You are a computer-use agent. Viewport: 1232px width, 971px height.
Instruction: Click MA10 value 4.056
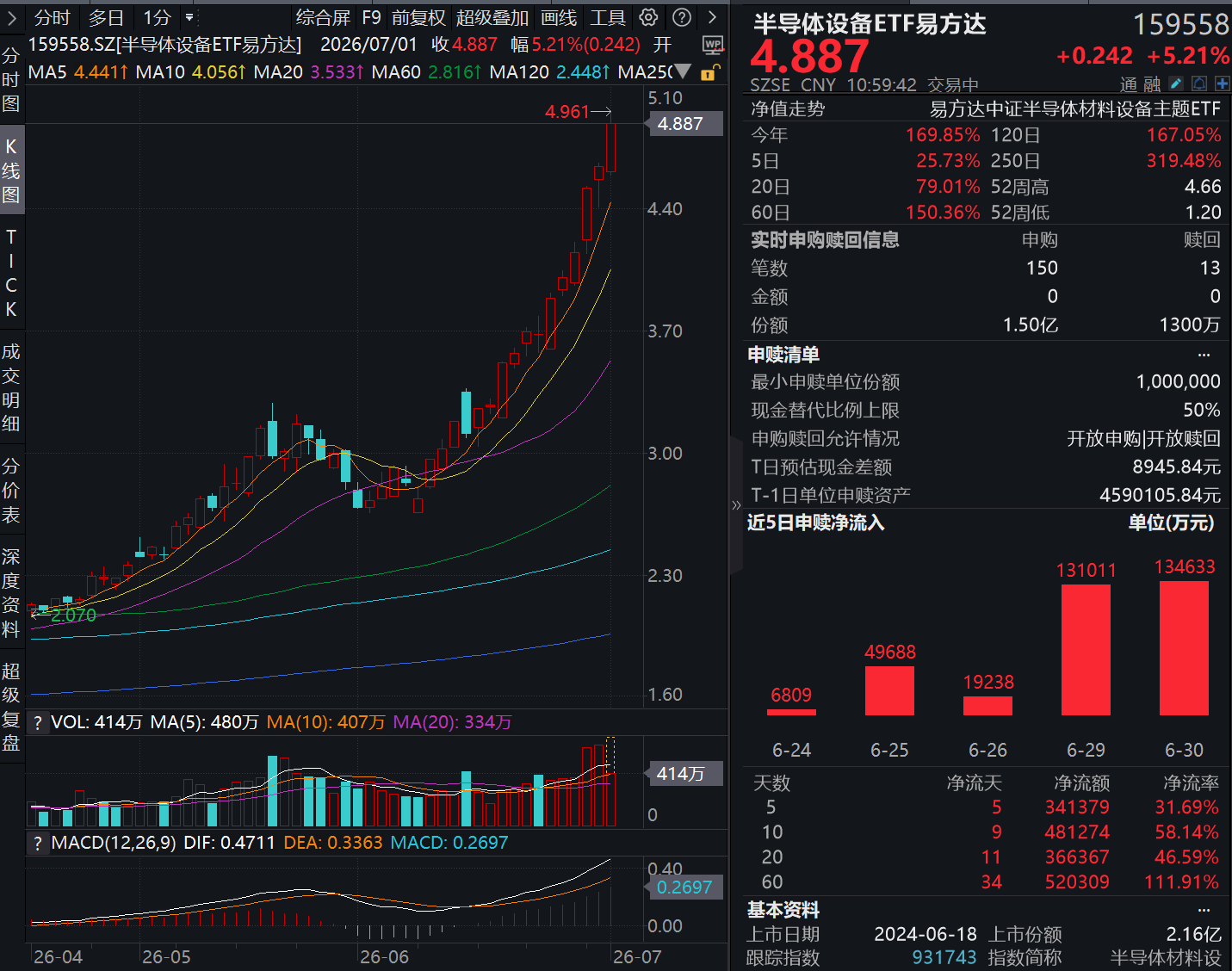[x=219, y=72]
